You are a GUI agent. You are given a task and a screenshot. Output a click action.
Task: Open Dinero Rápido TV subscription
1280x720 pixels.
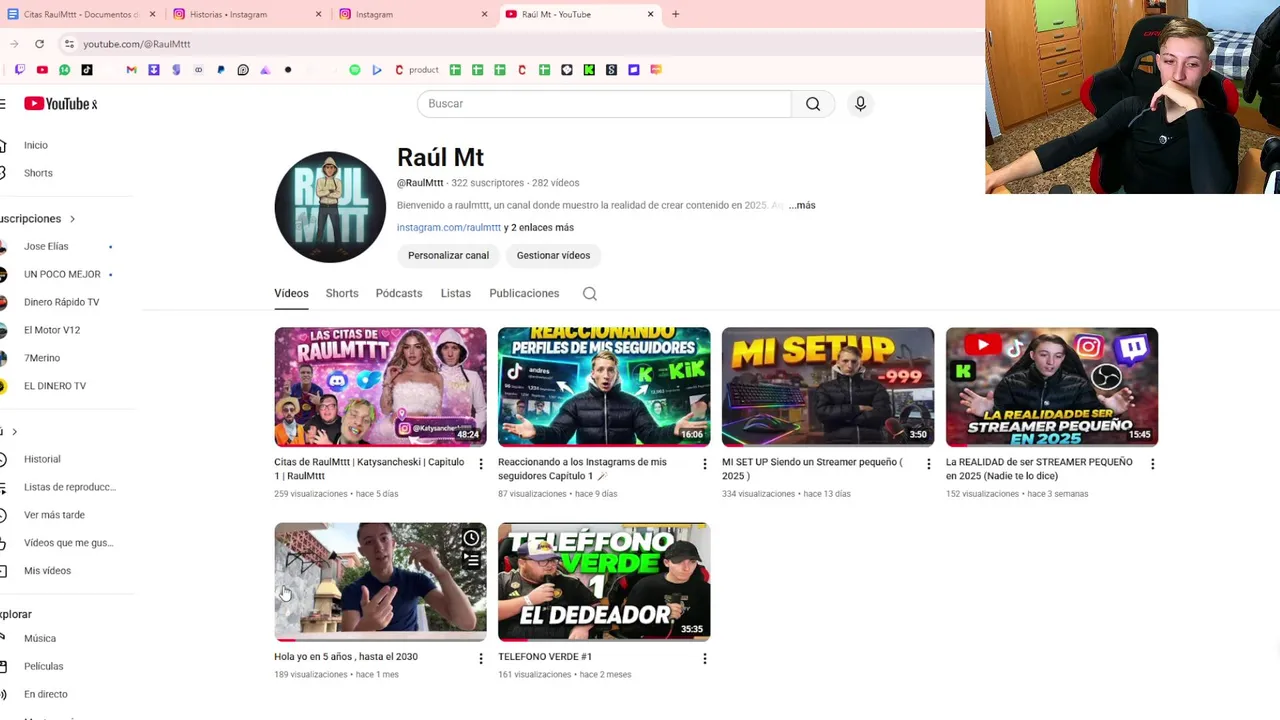coord(60,303)
